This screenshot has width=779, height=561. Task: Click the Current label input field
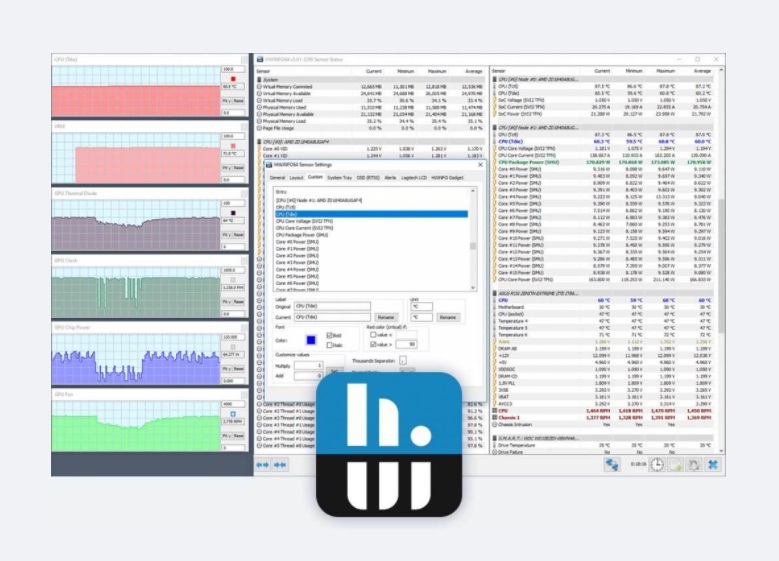pyautogui.click(x=332, y=317)
